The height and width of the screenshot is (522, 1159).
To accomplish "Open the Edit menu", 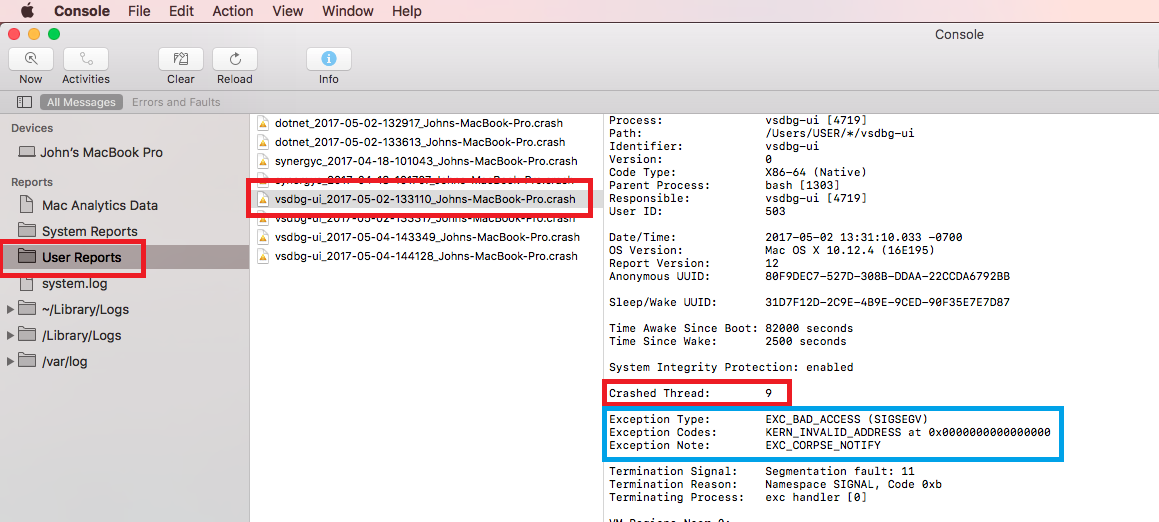I will (181, 11).
